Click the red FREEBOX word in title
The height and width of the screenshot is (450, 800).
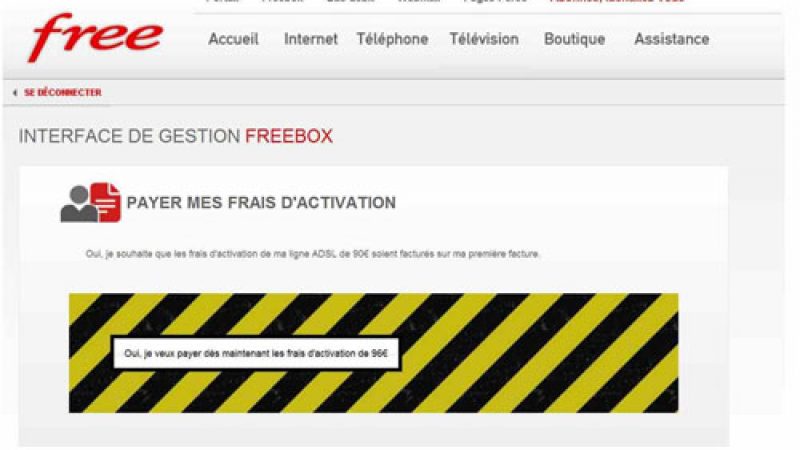tap(289, 136)
